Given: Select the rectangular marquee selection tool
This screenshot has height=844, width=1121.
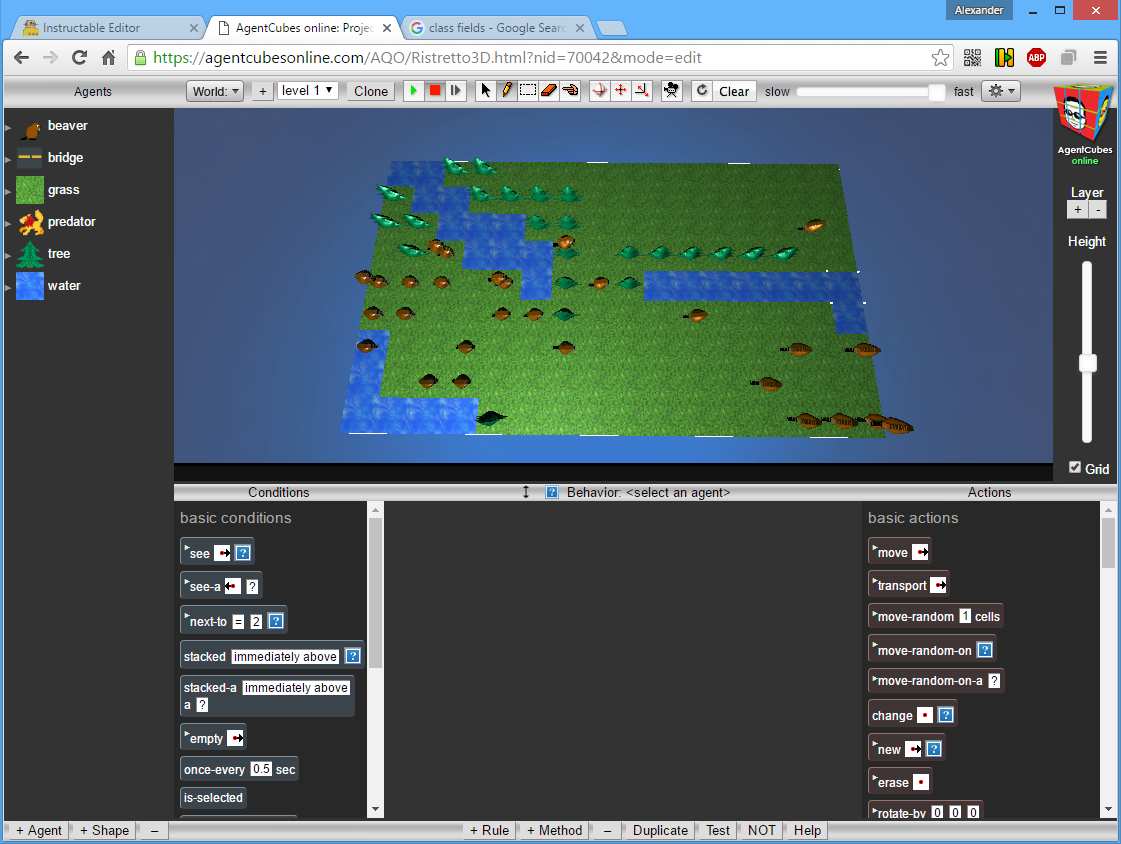Looking at the screenshot, I should click(528, 91).
